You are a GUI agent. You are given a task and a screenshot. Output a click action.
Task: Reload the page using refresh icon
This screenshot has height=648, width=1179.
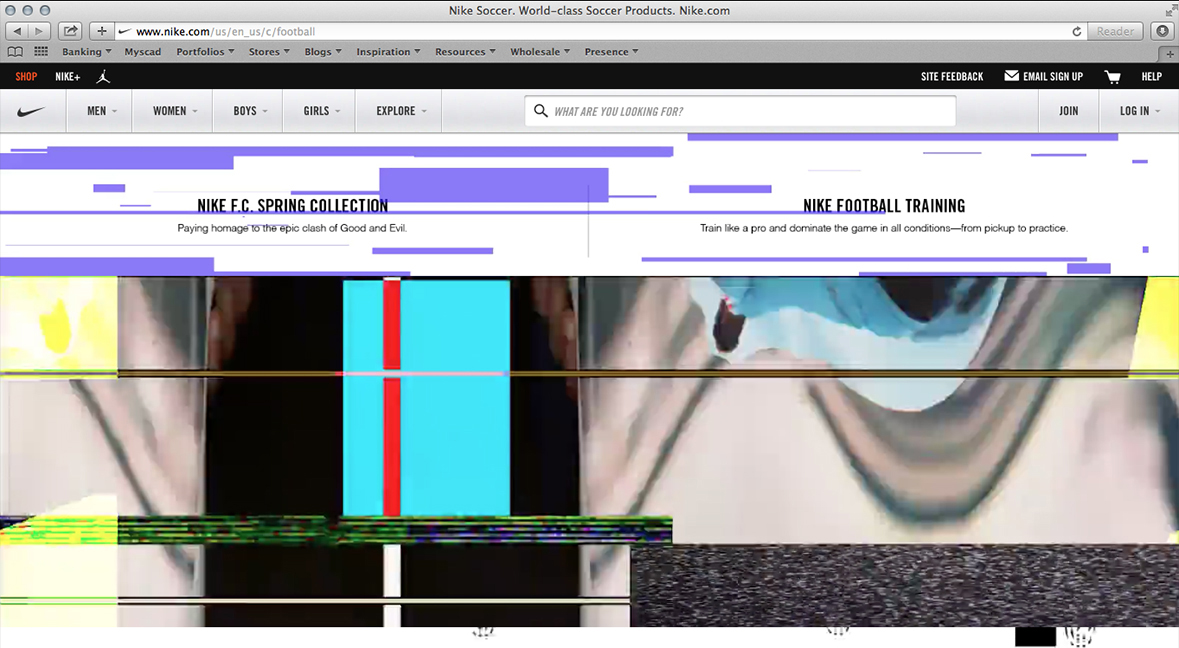[x=1077, y=32]
